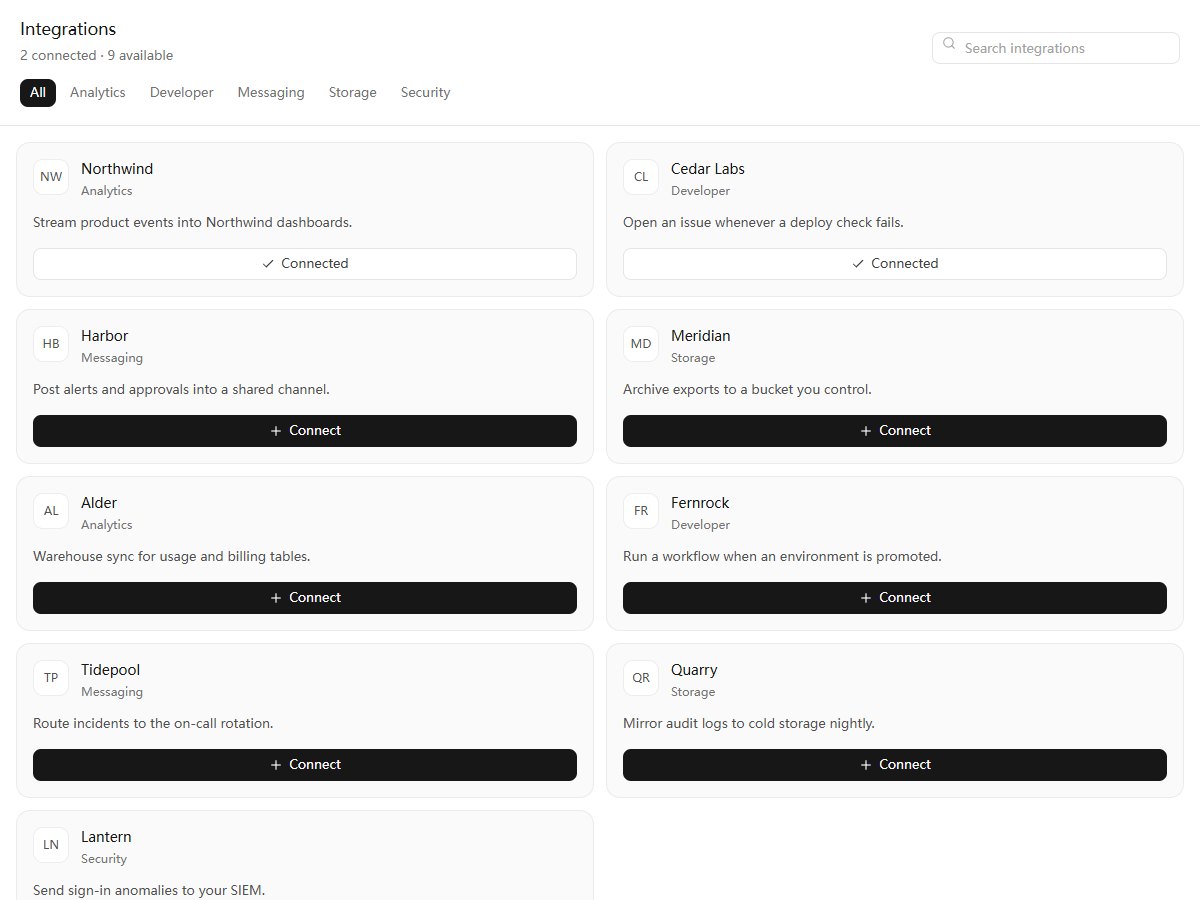Click the Harbor card title
The width and height of the screenshot is (1200, 900).
click(x=104, y=336)
